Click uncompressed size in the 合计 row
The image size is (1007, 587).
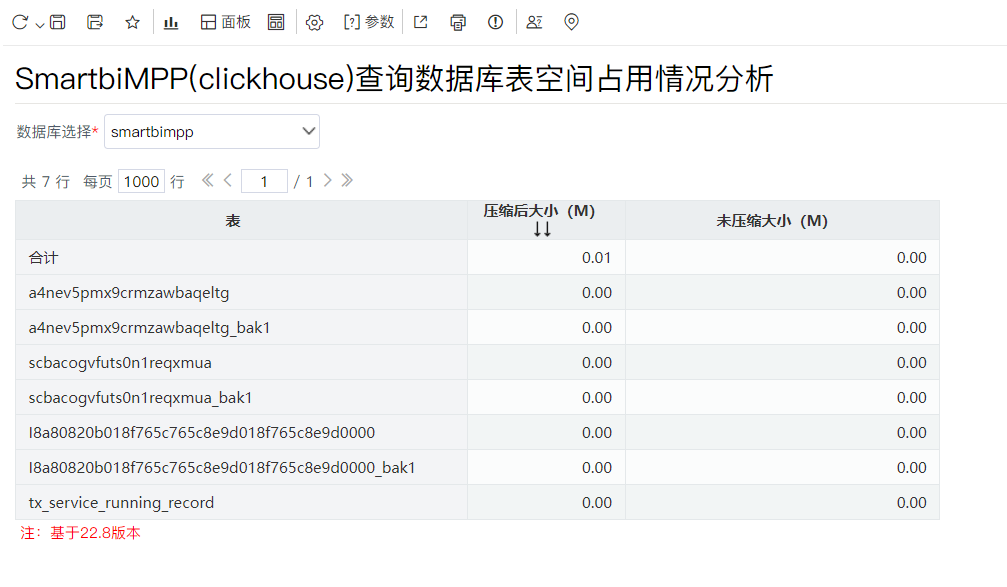tap(911, 258)
